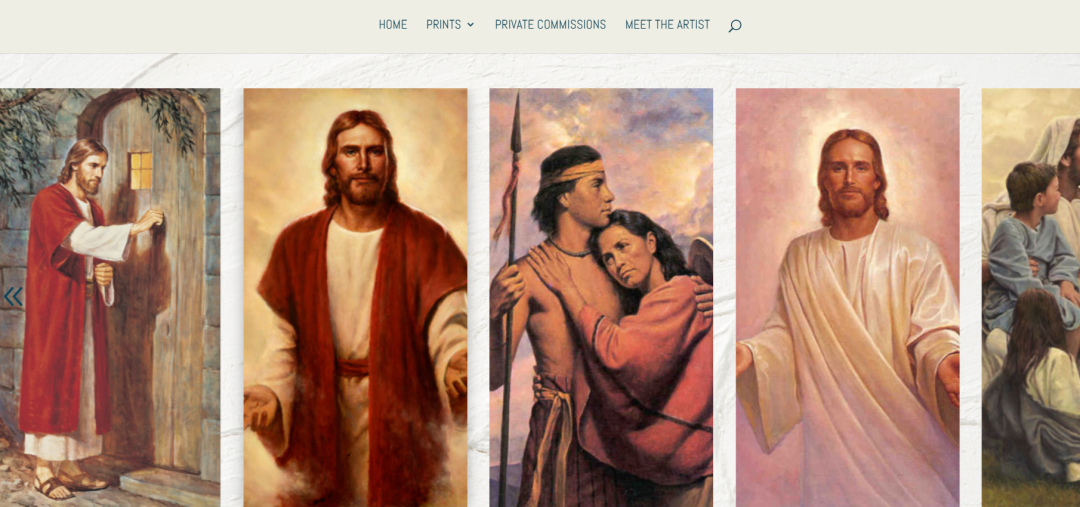
Task: View the warrior with spear and mother painting
Action: click(601, 298)
